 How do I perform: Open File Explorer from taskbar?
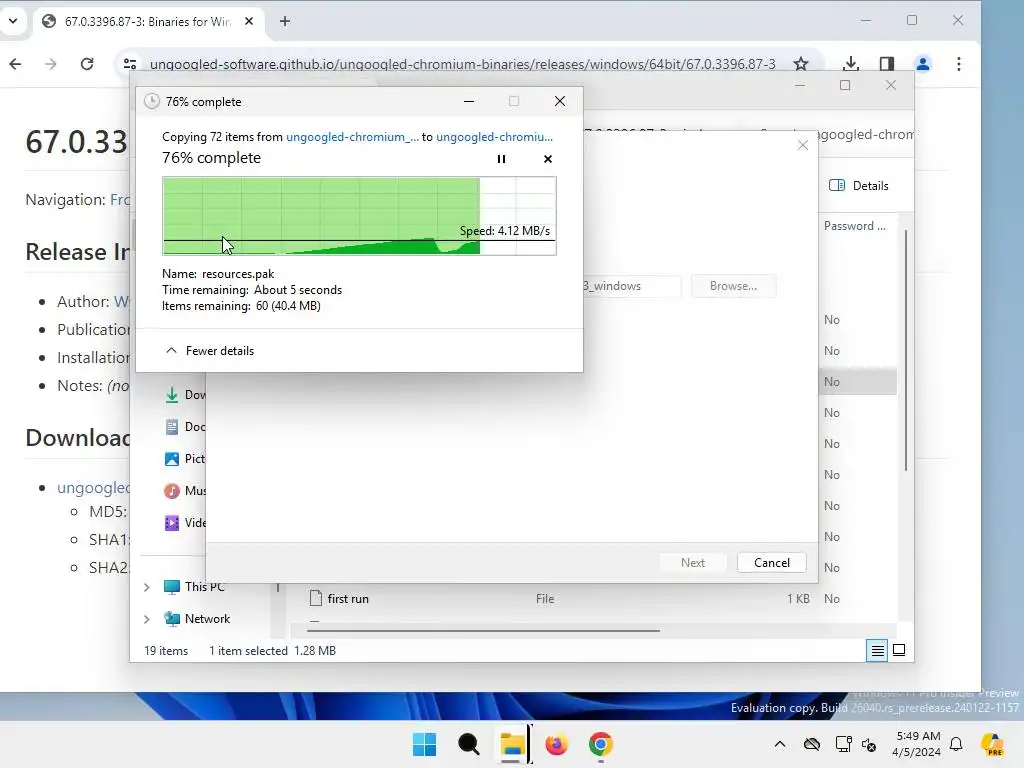(513, 744)
